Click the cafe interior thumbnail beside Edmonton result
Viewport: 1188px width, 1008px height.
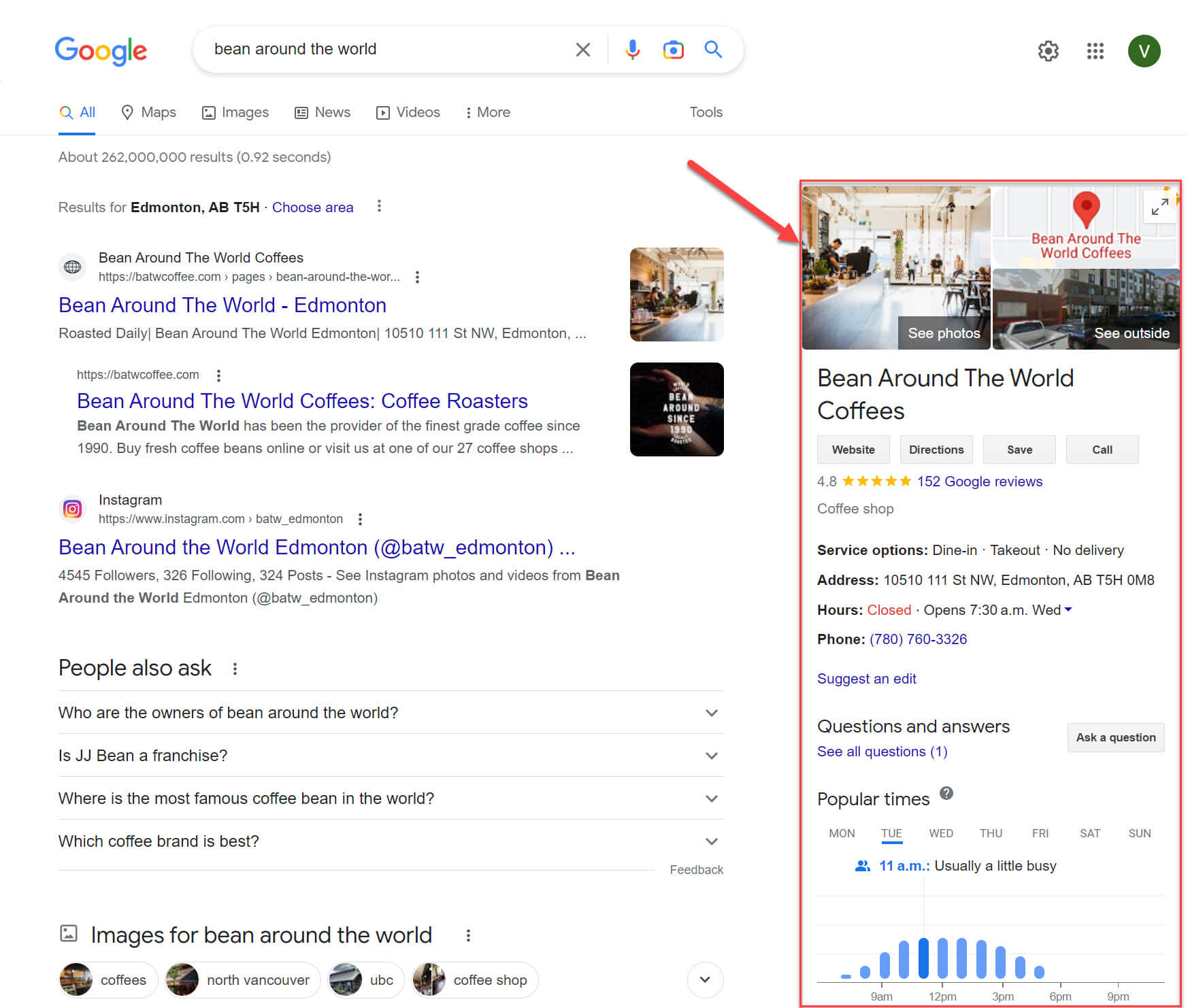click(676, 295)
